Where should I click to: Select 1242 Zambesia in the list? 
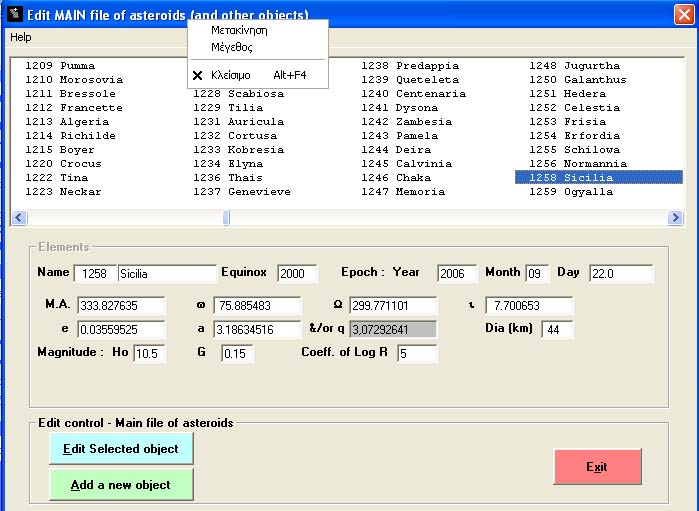point(407,122)
